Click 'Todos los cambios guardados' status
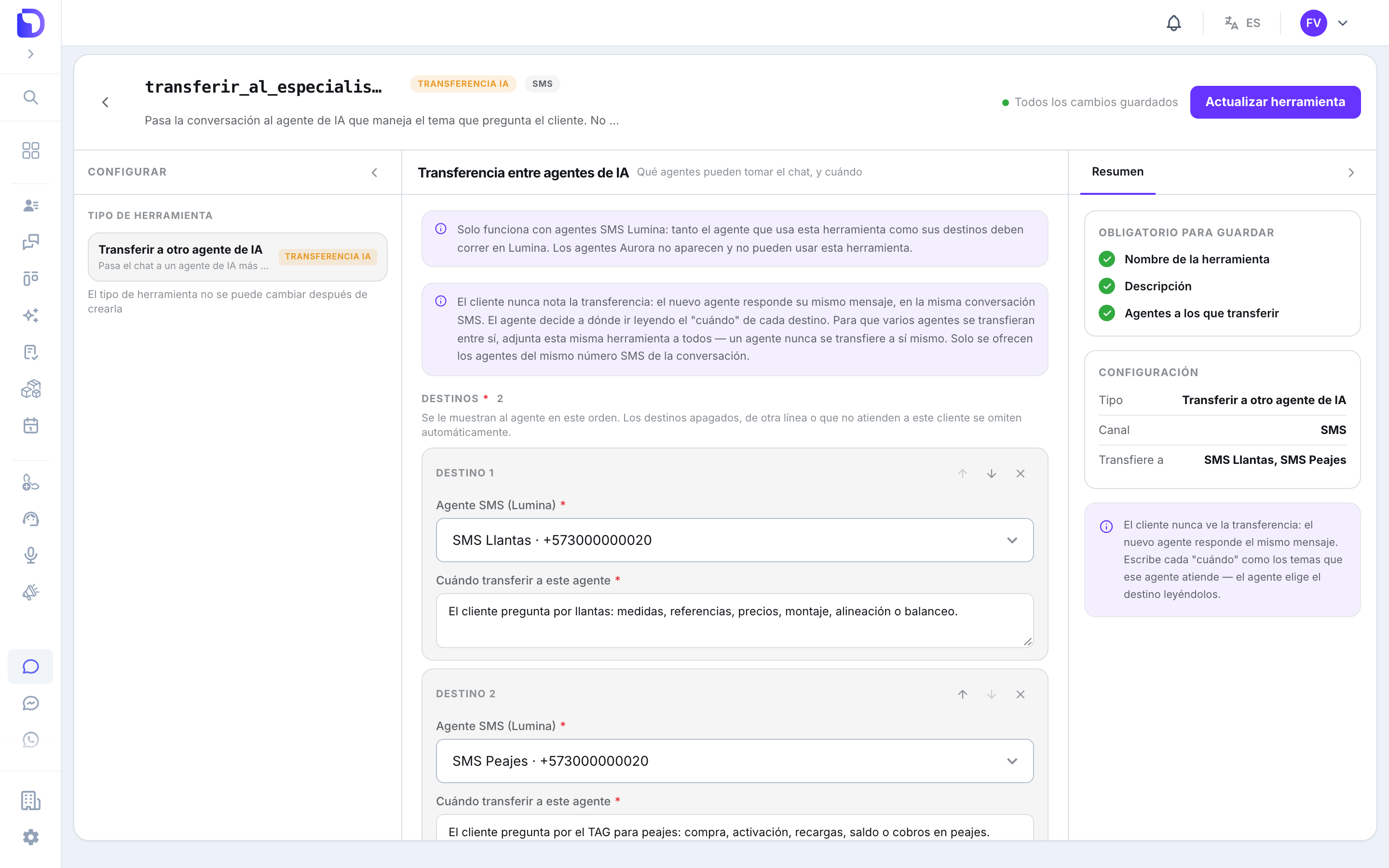The image size is (1389, 868). coord(1089,102)
